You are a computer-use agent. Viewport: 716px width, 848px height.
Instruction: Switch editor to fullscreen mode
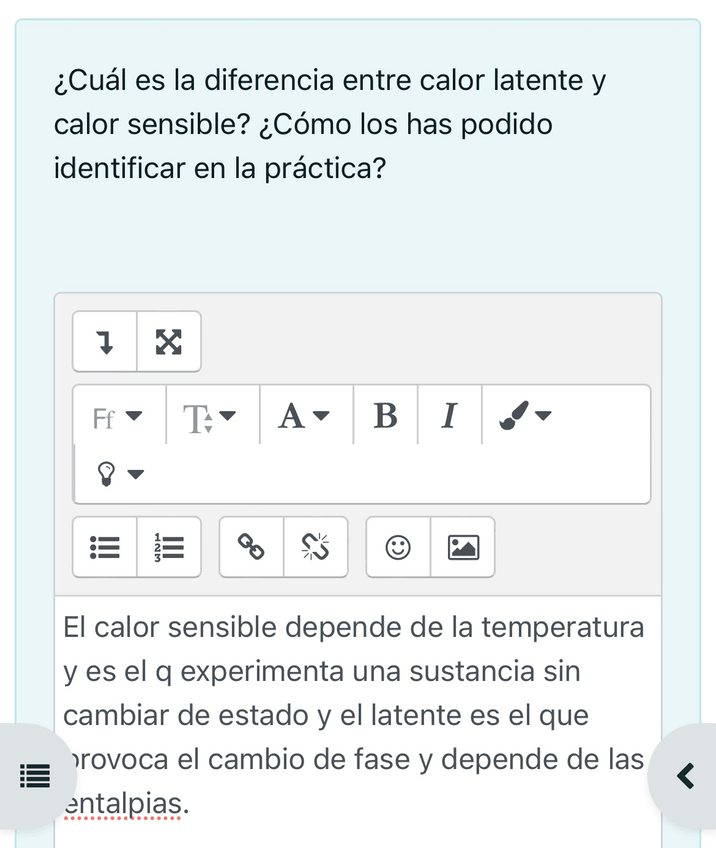(x=169, y=342)
